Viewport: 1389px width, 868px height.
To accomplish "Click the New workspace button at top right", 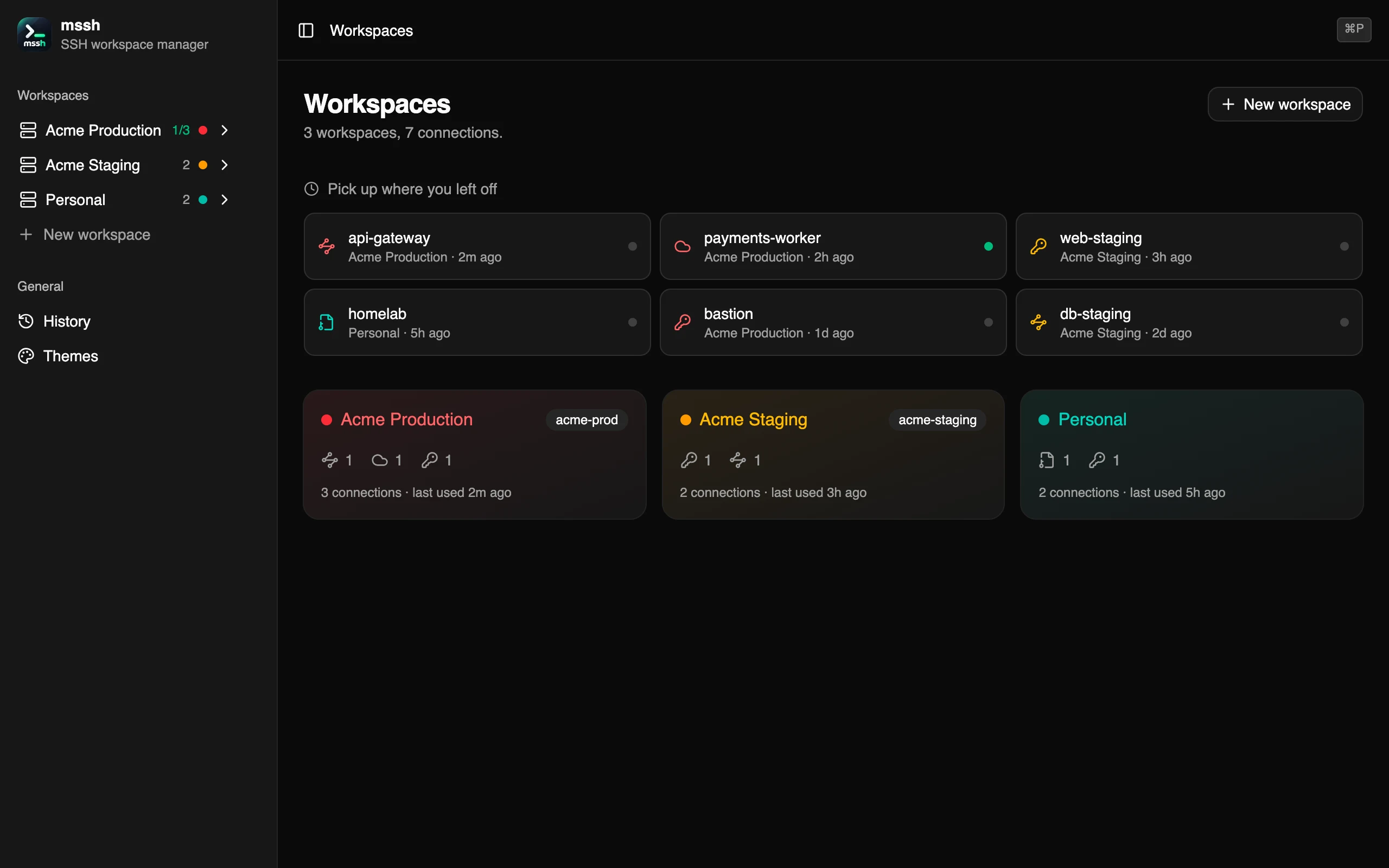I will coord(1285,104).
